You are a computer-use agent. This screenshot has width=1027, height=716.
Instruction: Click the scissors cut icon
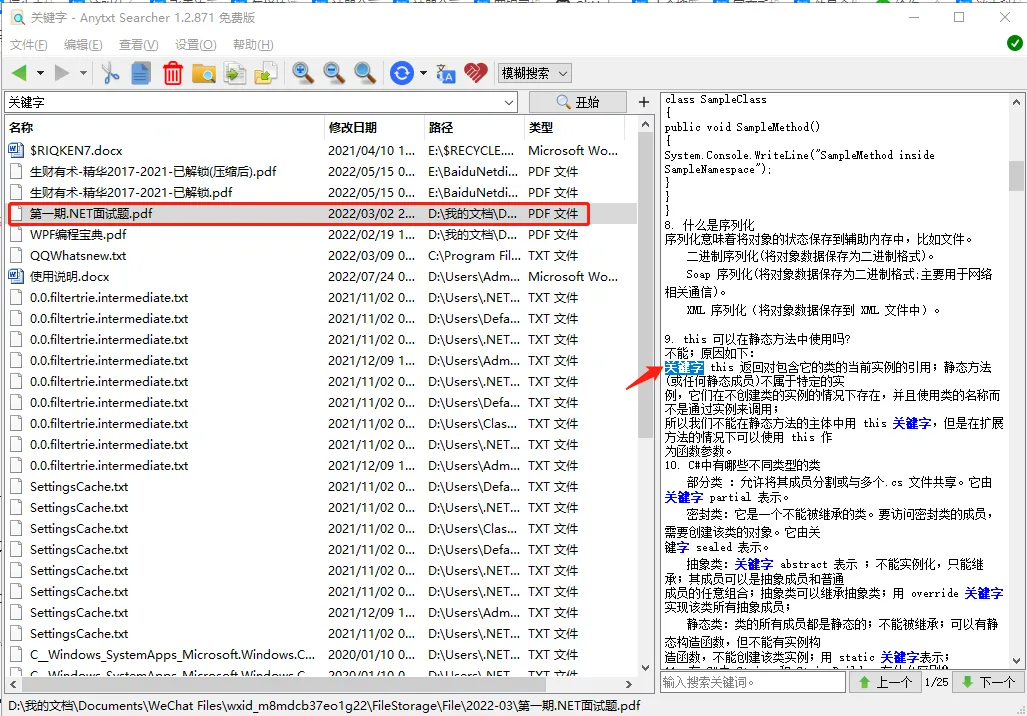(x=110, y=73)
